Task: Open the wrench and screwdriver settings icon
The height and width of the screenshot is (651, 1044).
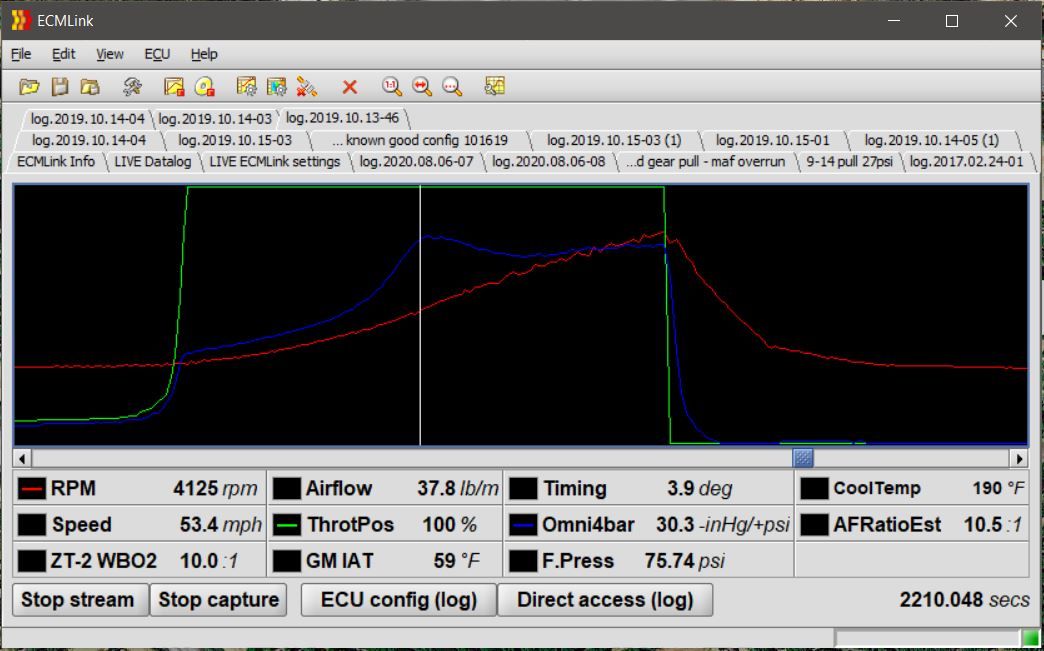Action: coord(132,87)
